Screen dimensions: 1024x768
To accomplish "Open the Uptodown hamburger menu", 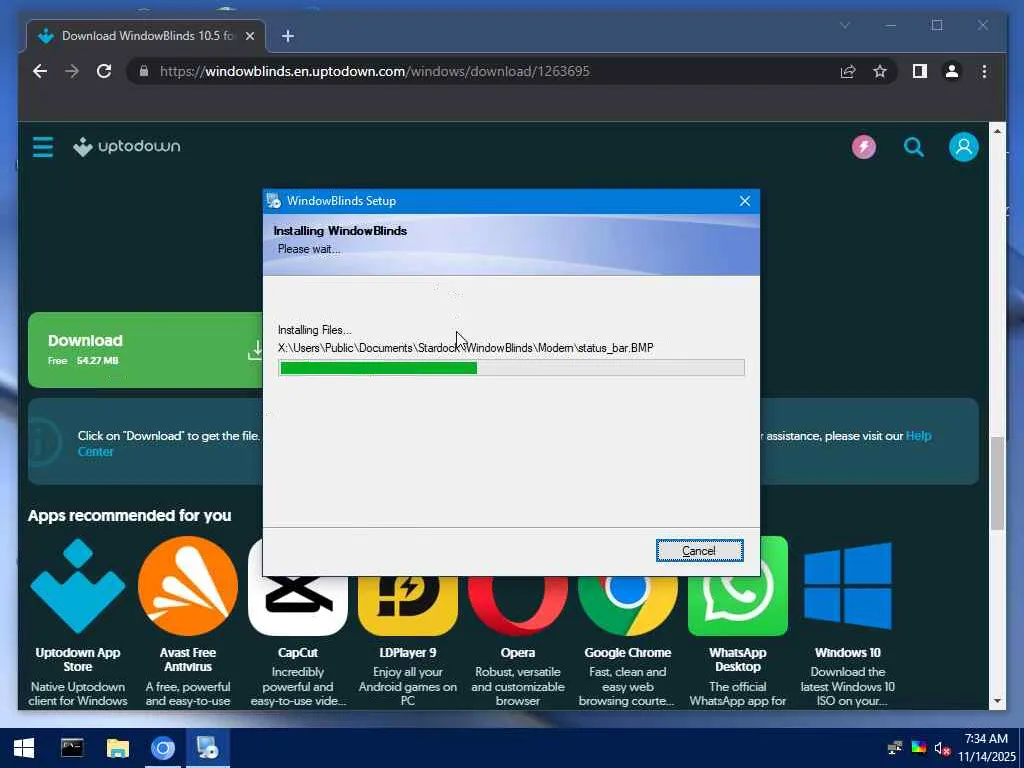I will tap(43, 147).
